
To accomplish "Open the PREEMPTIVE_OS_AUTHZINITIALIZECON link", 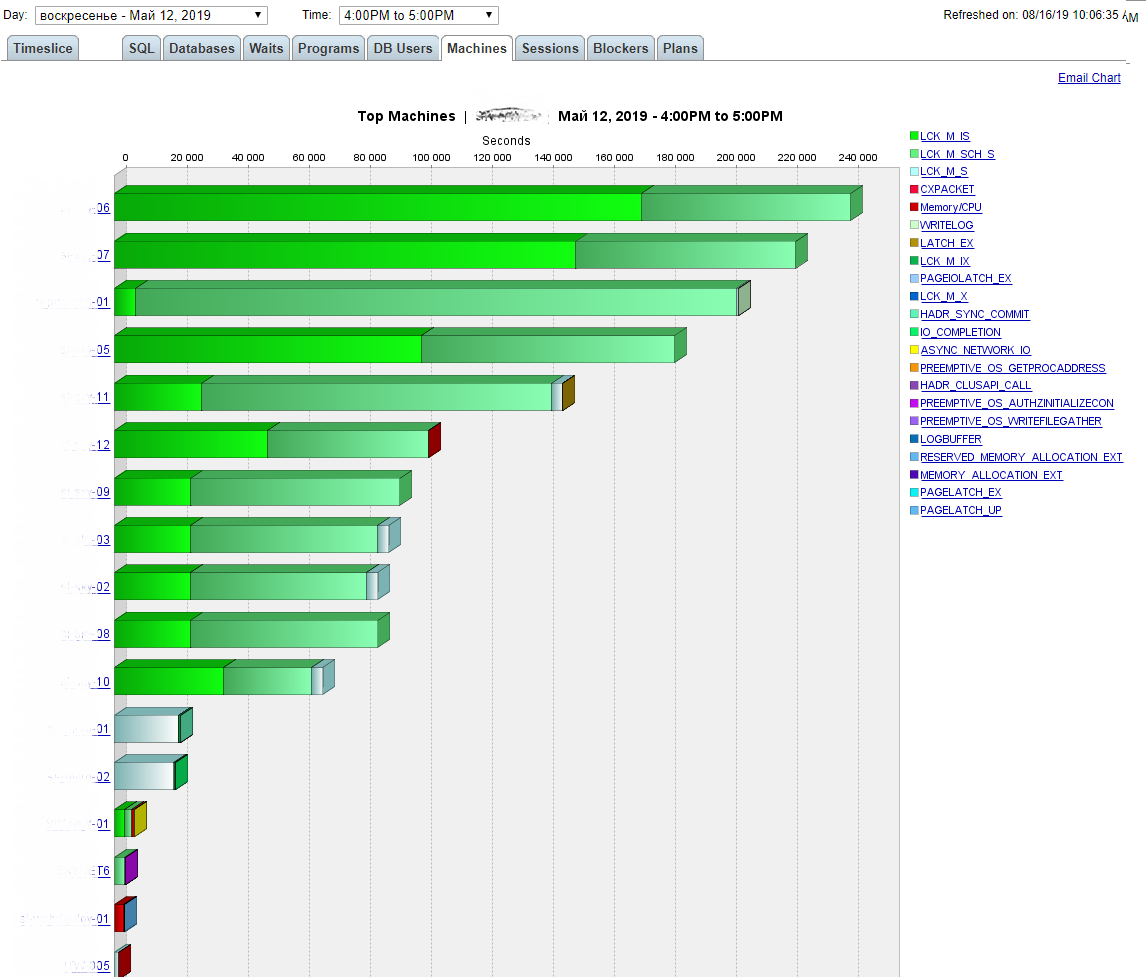I will tap(1017, 403).
